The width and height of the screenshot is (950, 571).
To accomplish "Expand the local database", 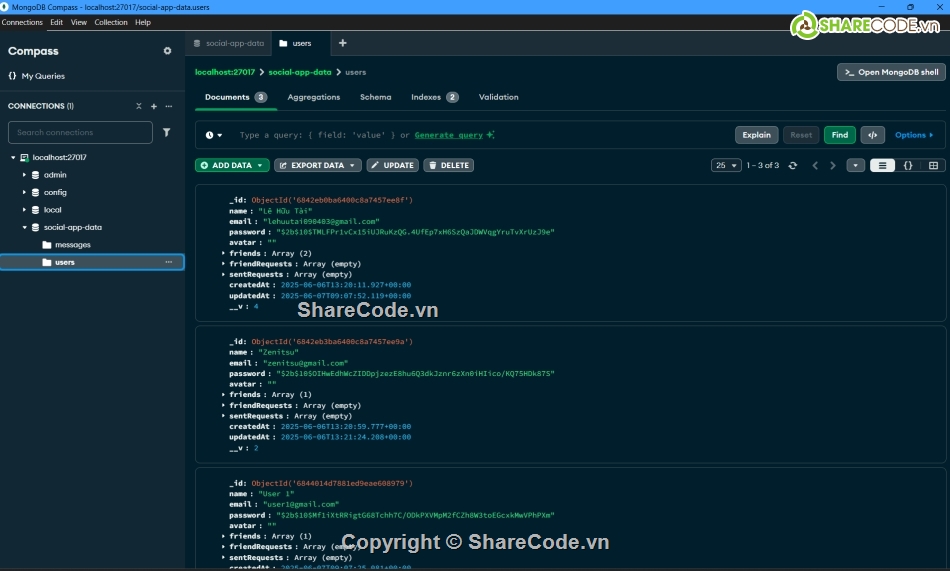I will 24,210.
